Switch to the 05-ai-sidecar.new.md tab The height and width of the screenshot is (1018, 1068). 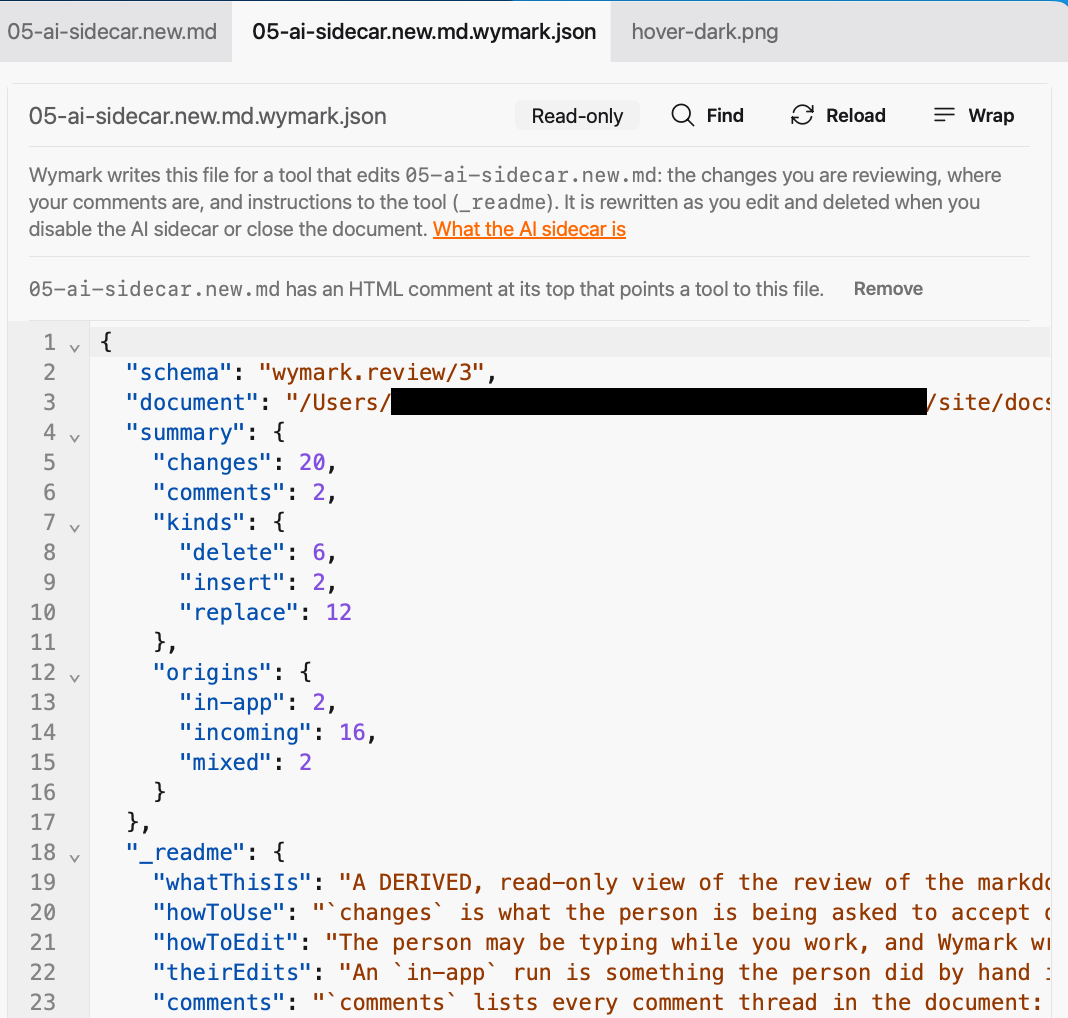coord(112,31)
